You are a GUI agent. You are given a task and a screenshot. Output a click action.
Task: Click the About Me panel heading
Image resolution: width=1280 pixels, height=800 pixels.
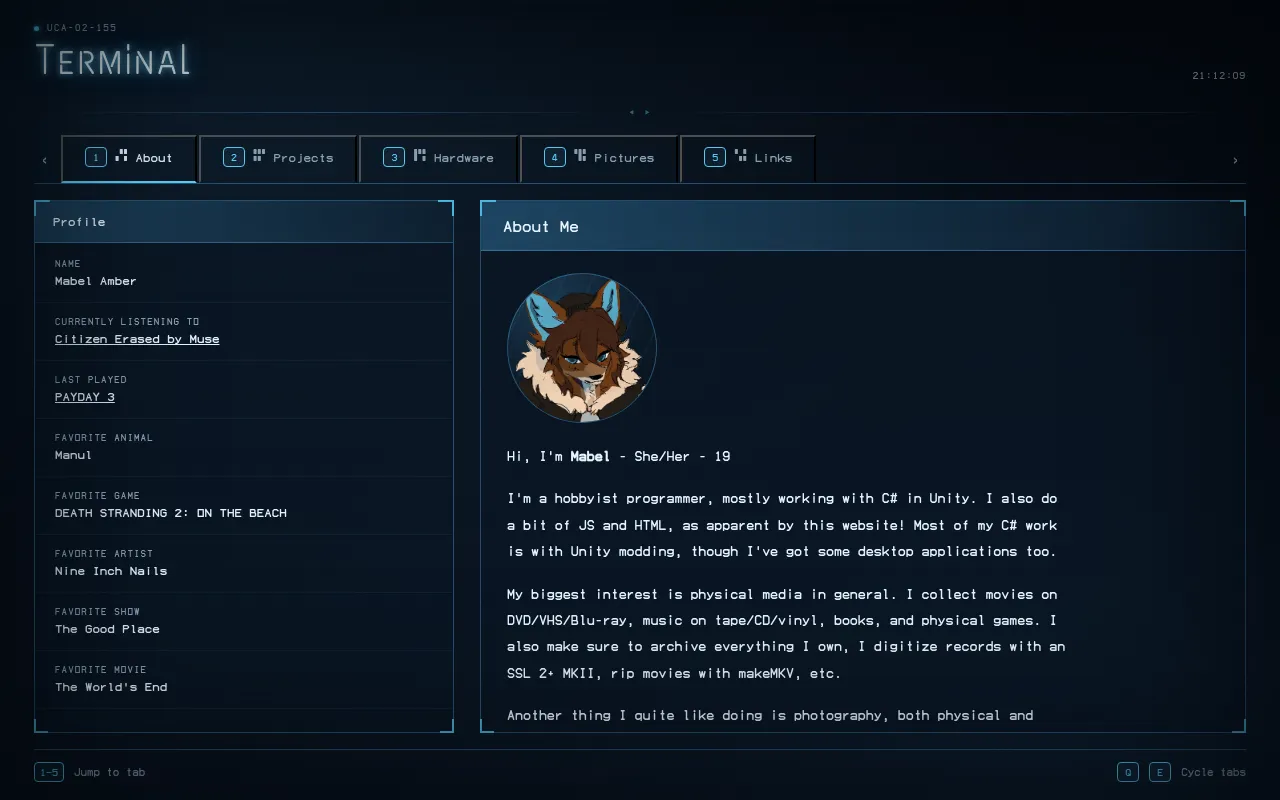tap(541, 227)
